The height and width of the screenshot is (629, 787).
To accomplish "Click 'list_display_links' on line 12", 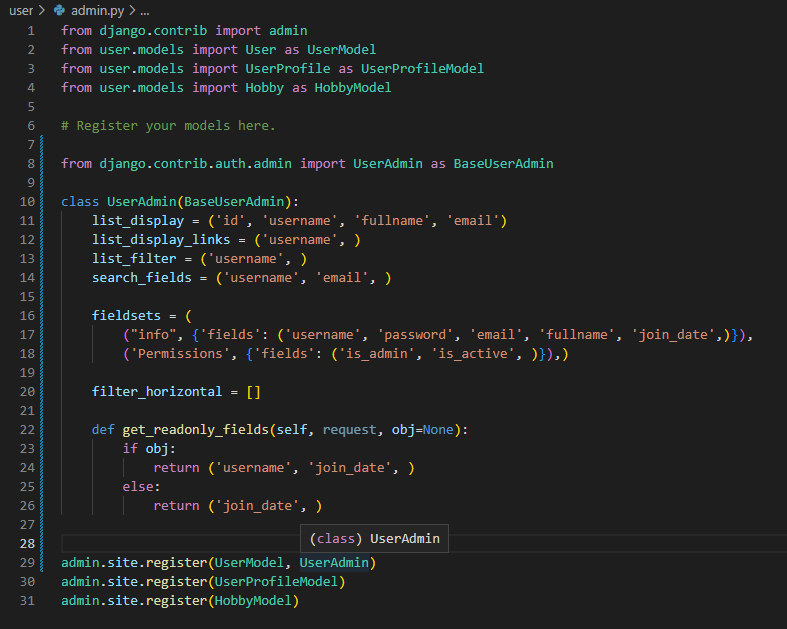I will [161, 240].
